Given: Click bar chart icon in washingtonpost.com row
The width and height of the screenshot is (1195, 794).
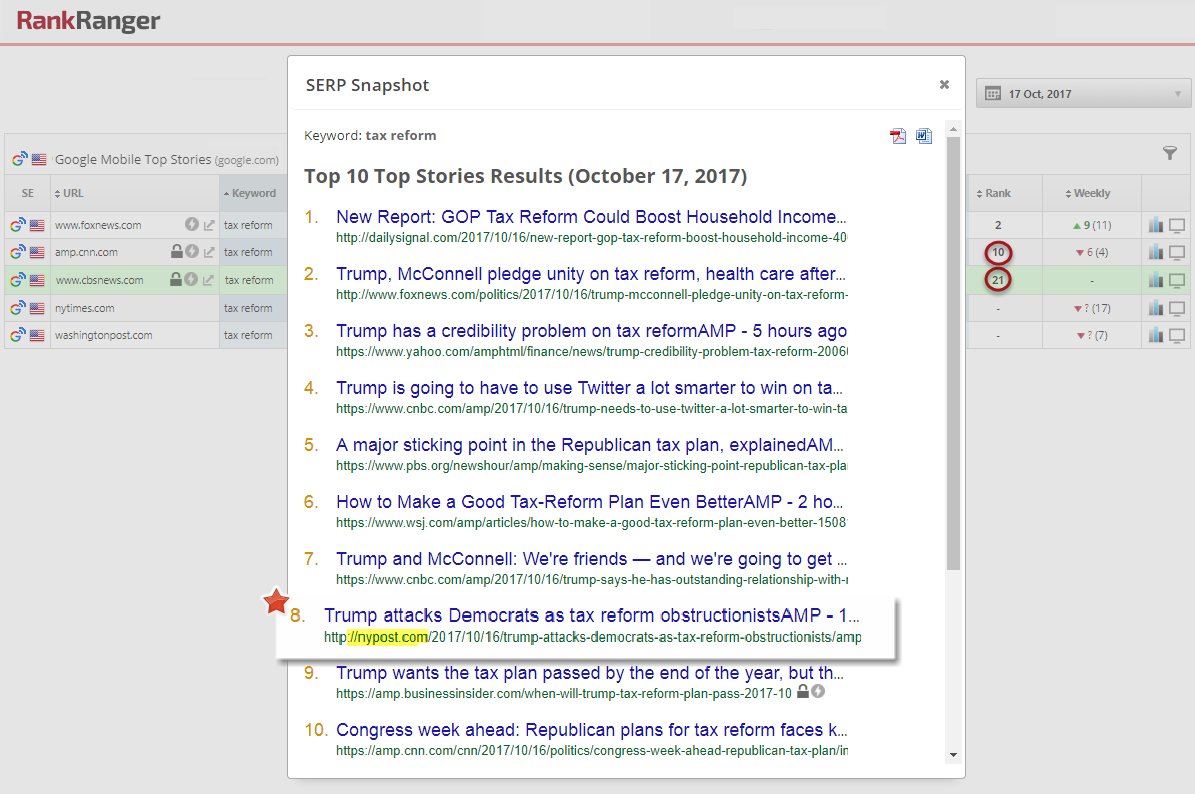Looking at the screenshot, I should coord(1156,336).
